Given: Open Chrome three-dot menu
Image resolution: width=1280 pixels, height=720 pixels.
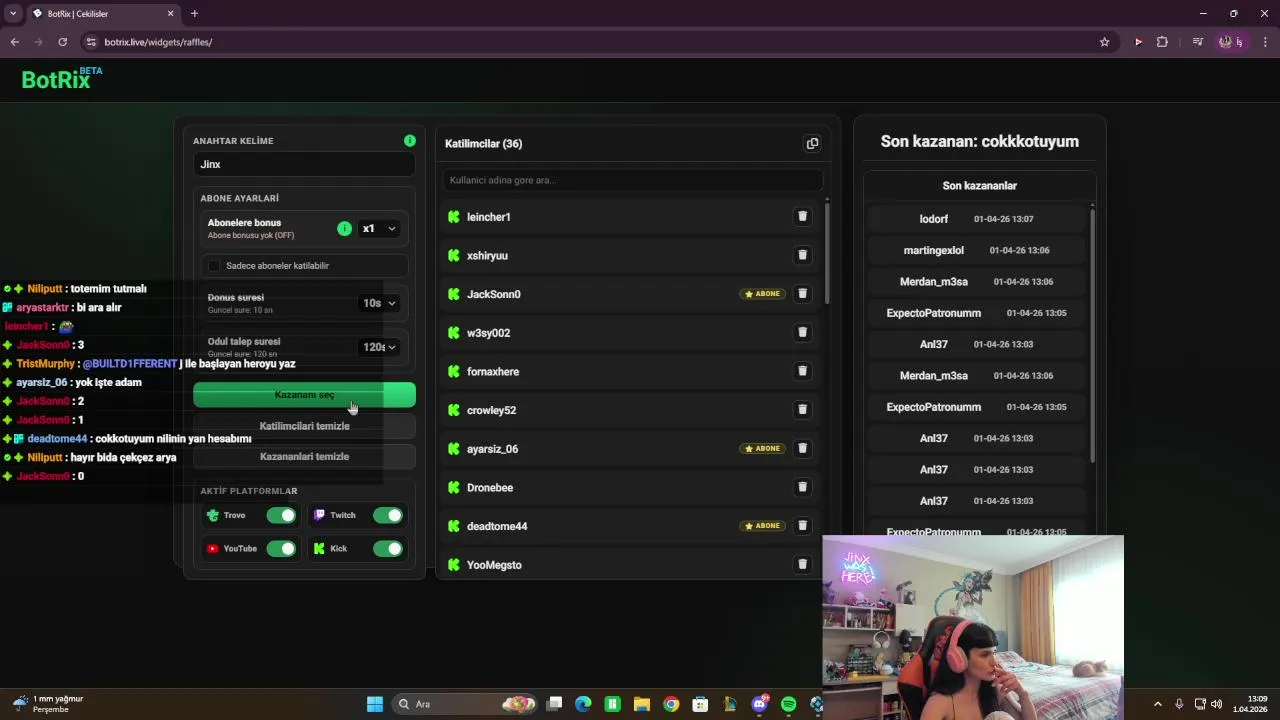Looking at the screenshot, I should 1265,42.
